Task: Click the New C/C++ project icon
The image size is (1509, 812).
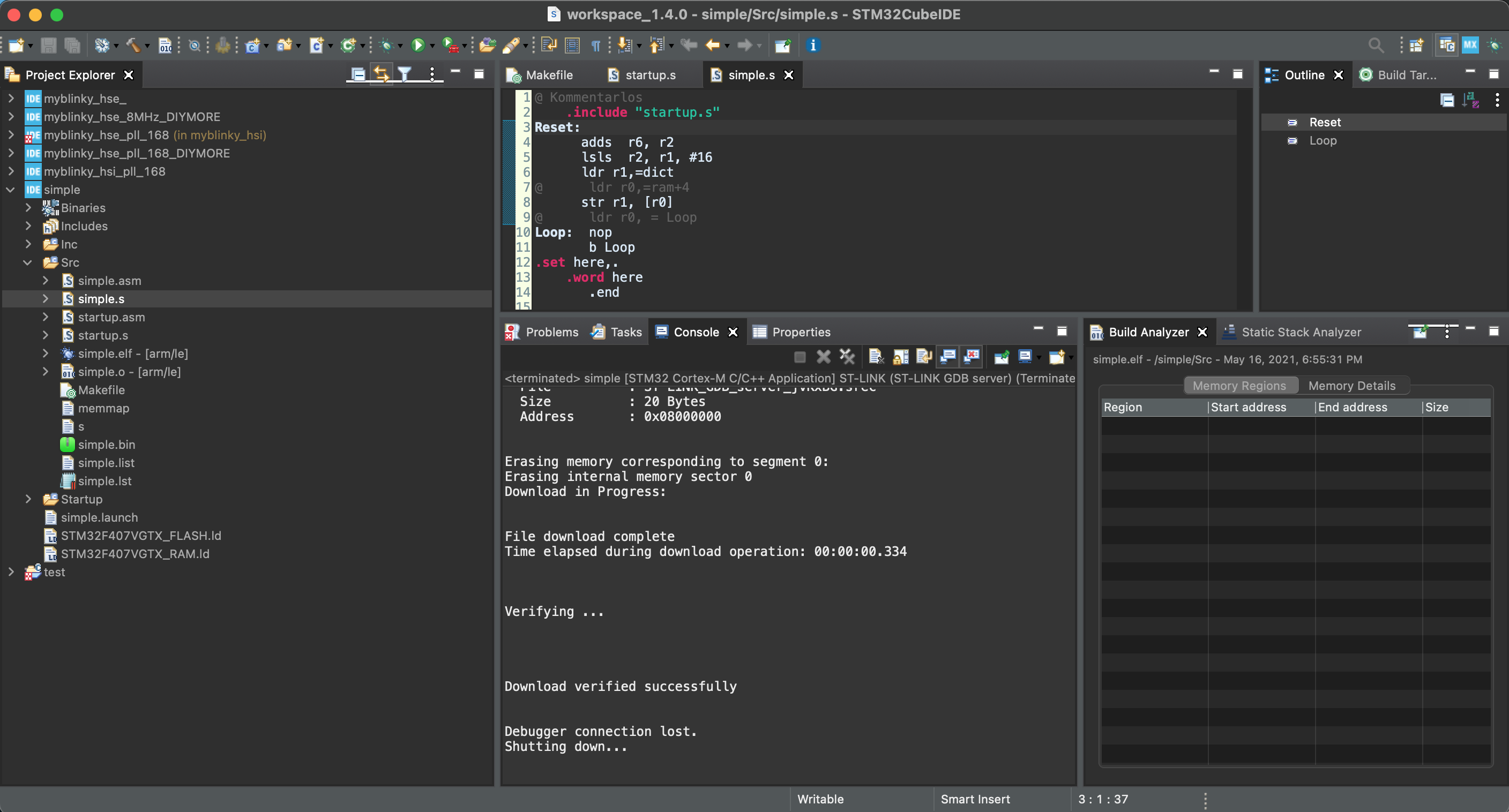Action: (252, 45)
